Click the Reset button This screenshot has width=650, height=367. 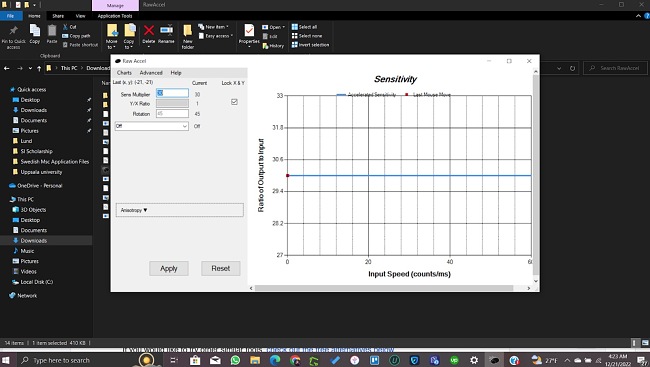tap(221, 268)
